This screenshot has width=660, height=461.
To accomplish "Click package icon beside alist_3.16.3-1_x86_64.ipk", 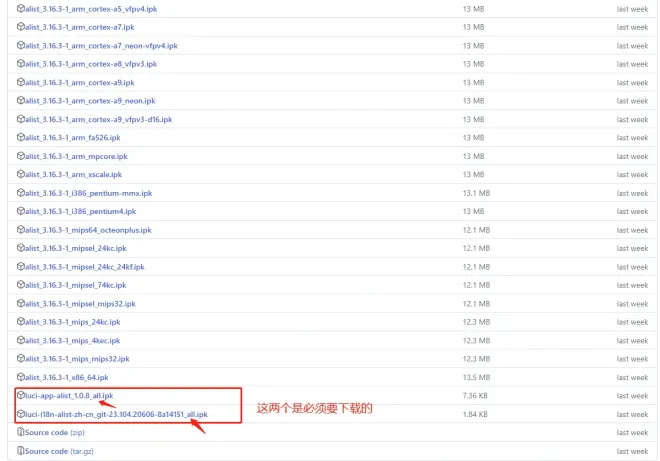I will pyautogui.click(x=21, y=377).
